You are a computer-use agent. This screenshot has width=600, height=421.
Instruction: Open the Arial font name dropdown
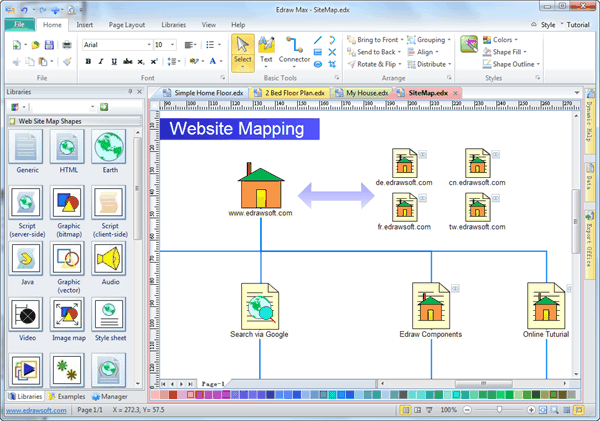point(149,45)
